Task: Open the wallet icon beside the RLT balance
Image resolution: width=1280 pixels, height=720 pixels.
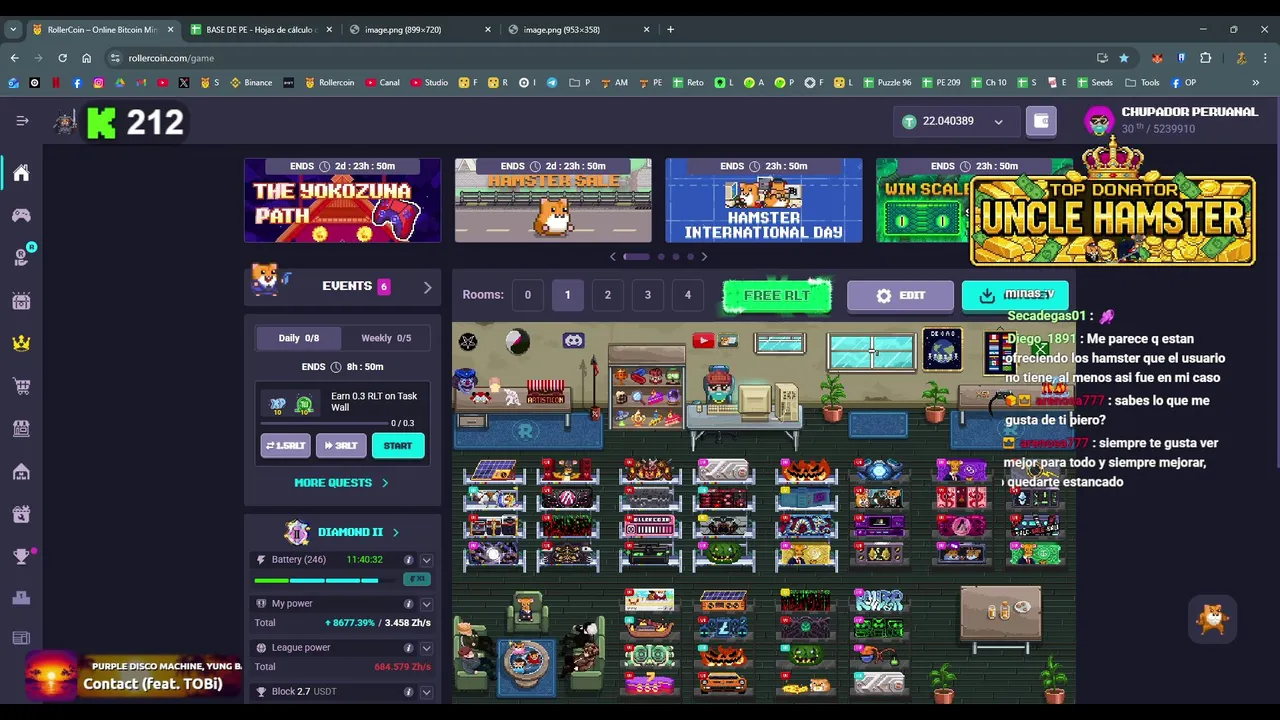Action: (x=1041, y=121)
